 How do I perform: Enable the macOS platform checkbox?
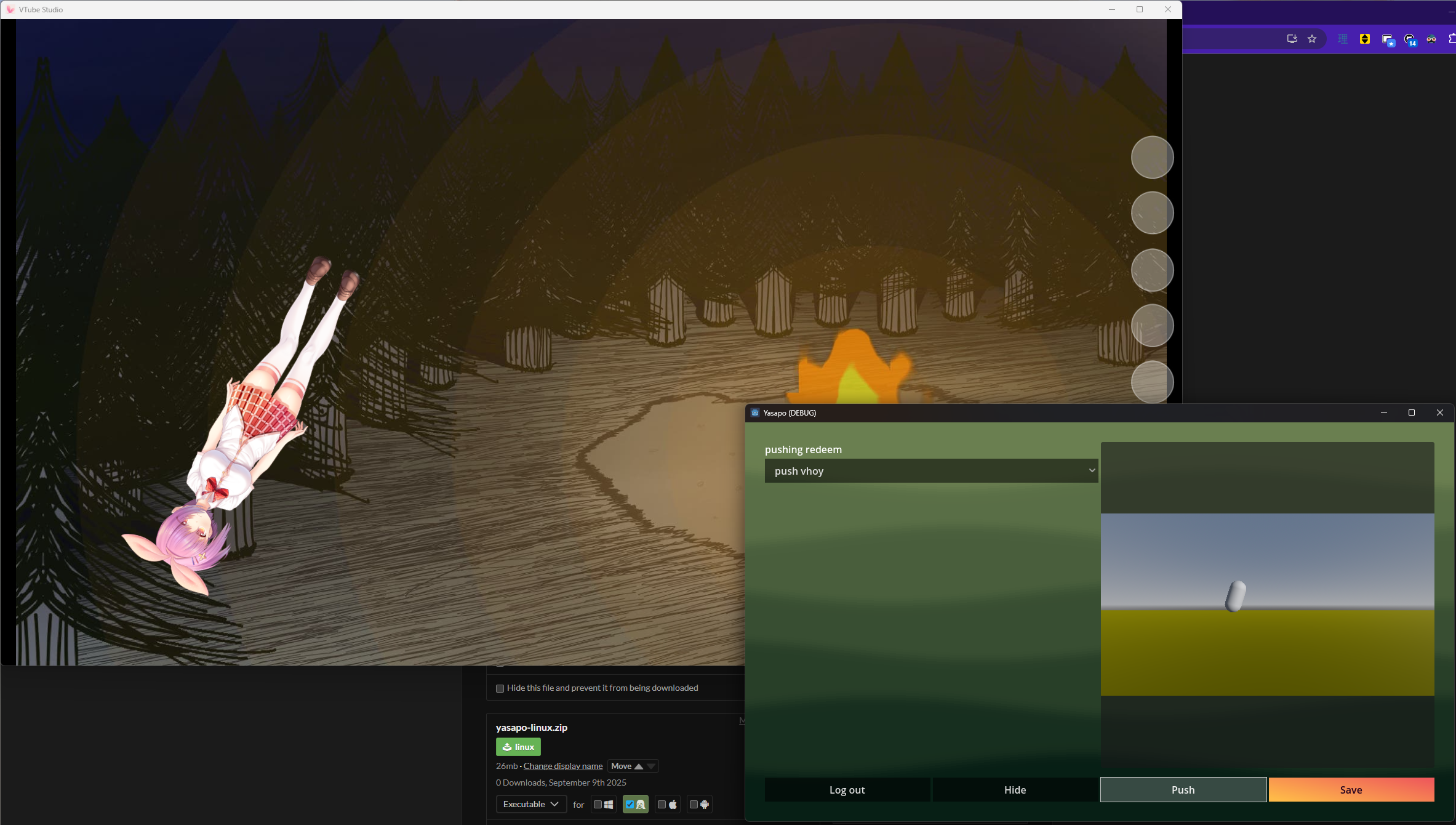[x=662, y=805]
